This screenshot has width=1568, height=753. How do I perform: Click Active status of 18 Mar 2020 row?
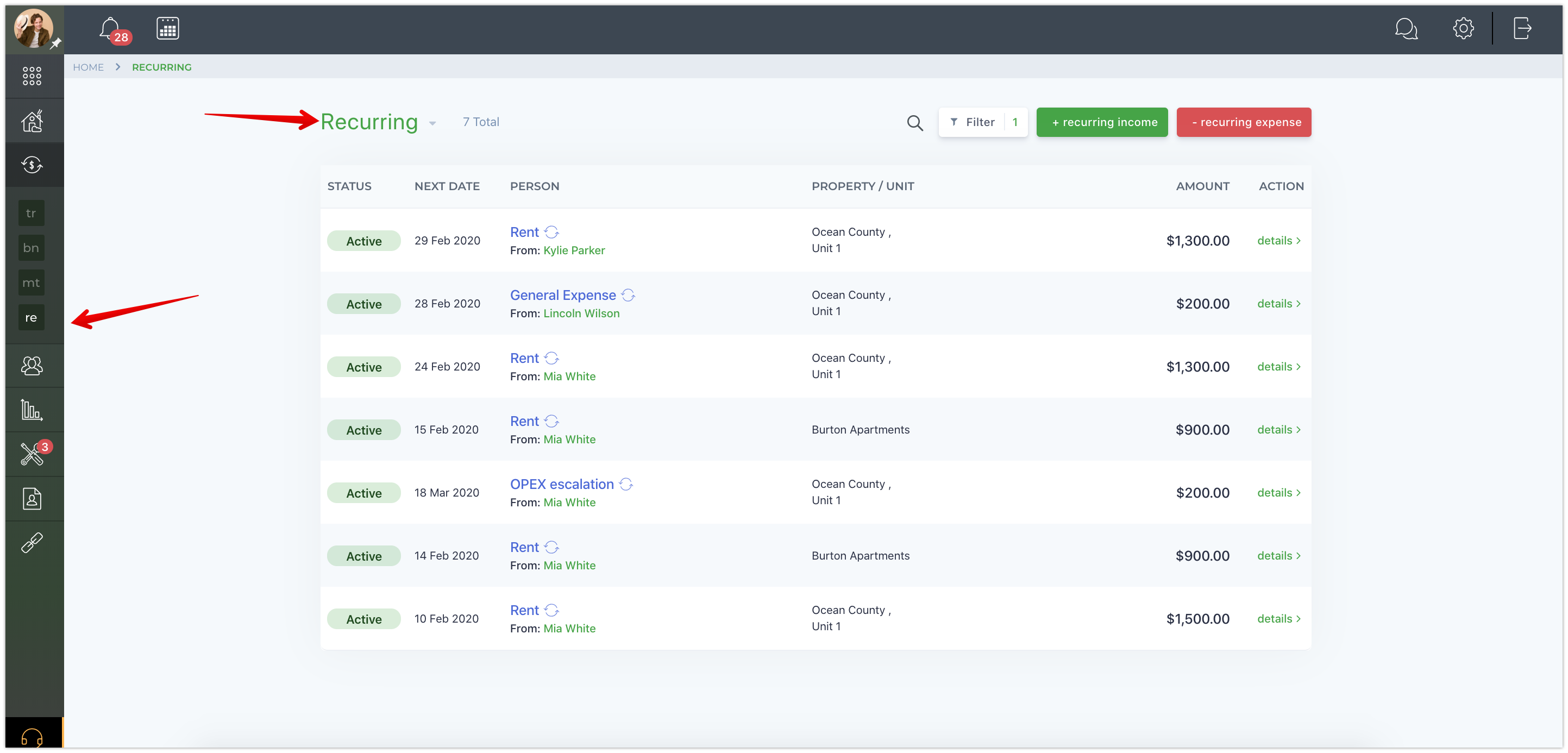tap(363, 493)
